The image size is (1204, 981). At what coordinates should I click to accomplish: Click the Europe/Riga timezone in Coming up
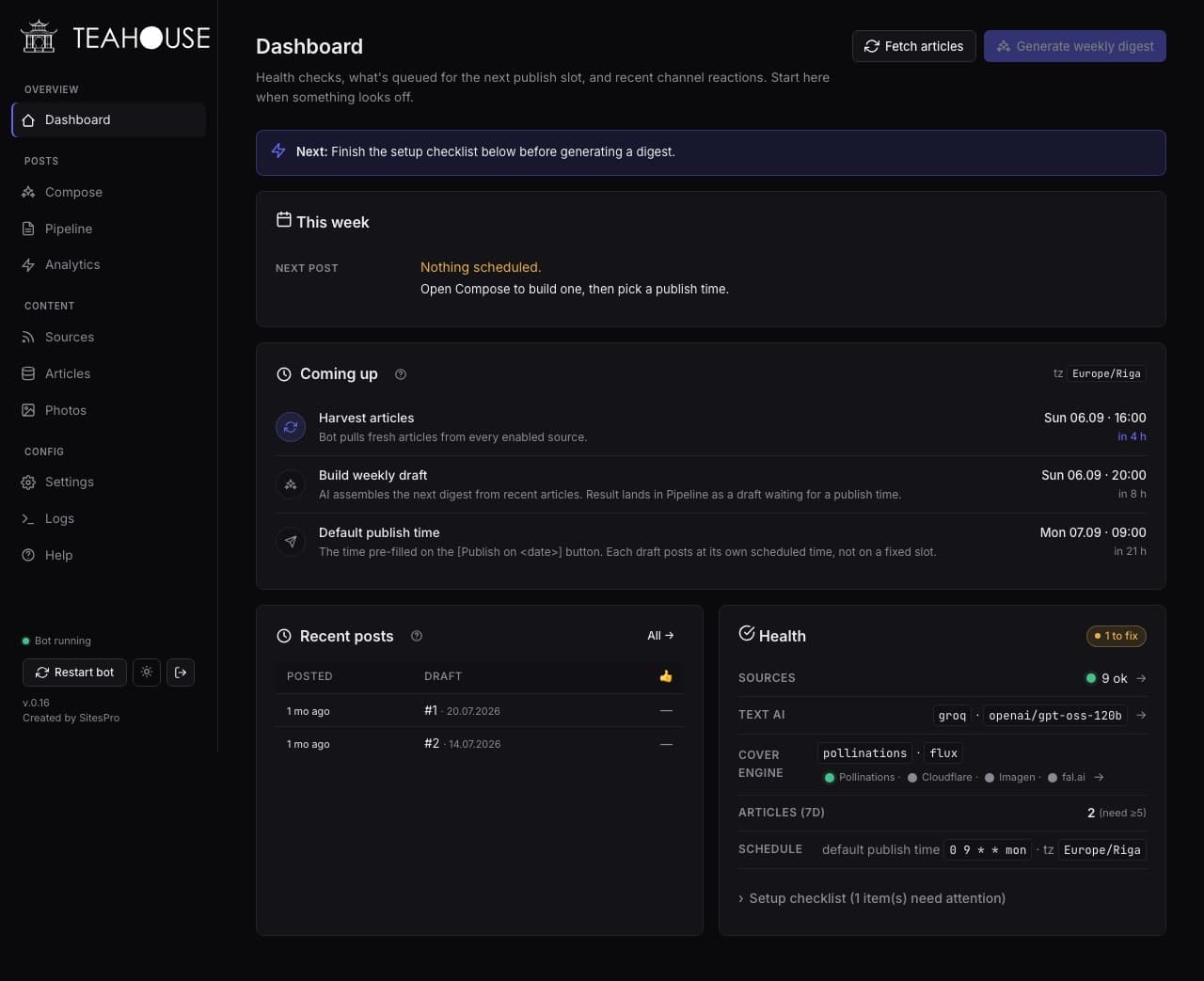(1106, 373)
